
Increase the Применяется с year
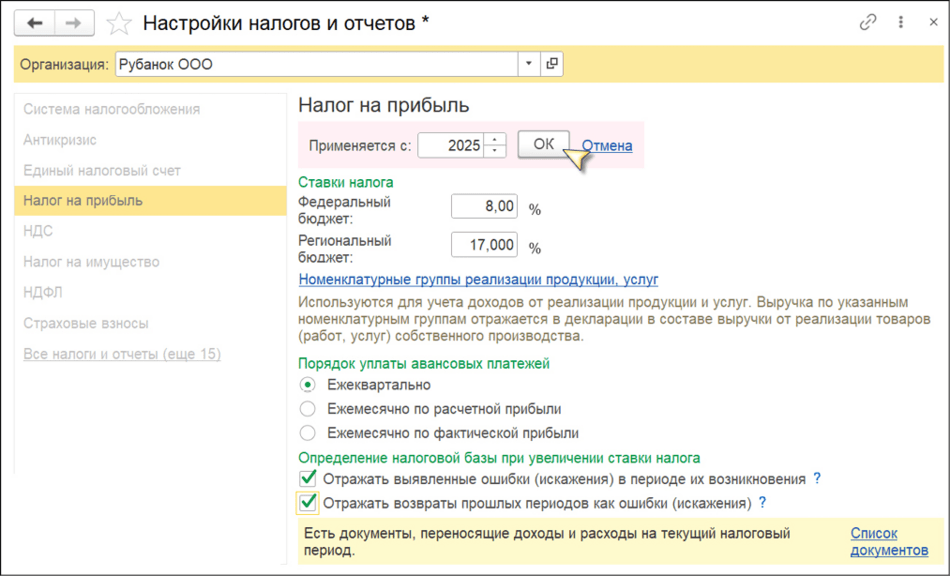point(495,140)
